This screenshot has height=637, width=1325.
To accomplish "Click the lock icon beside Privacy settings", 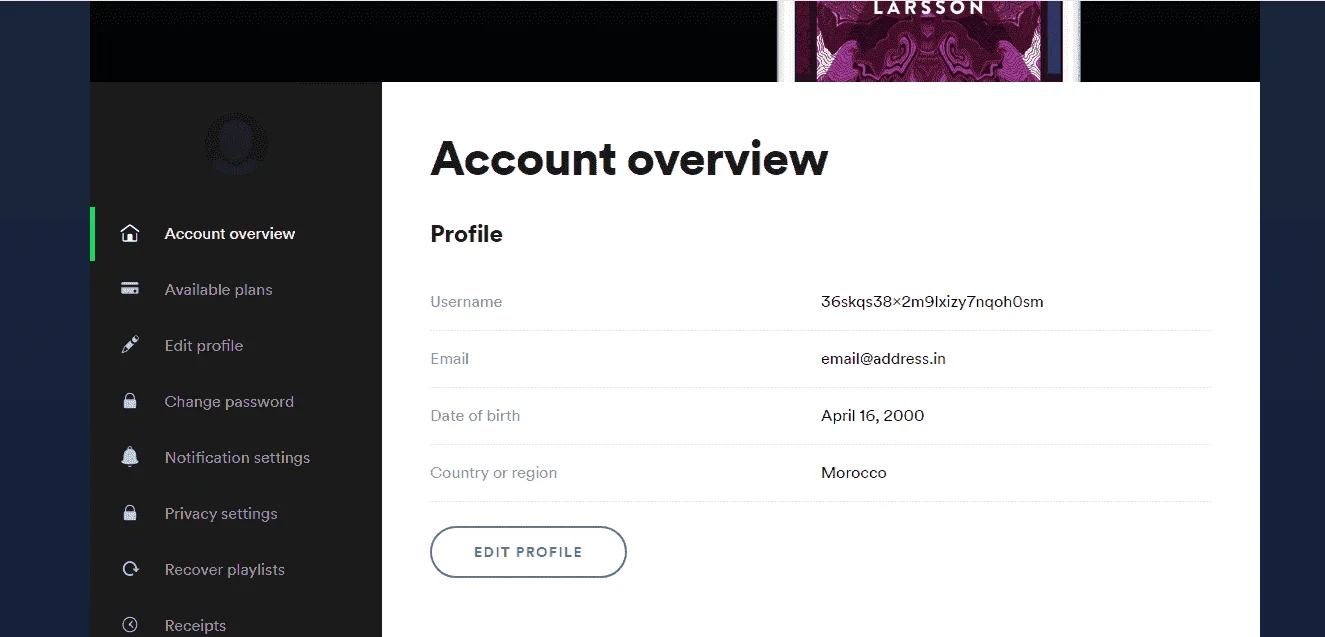I will 129,513.
